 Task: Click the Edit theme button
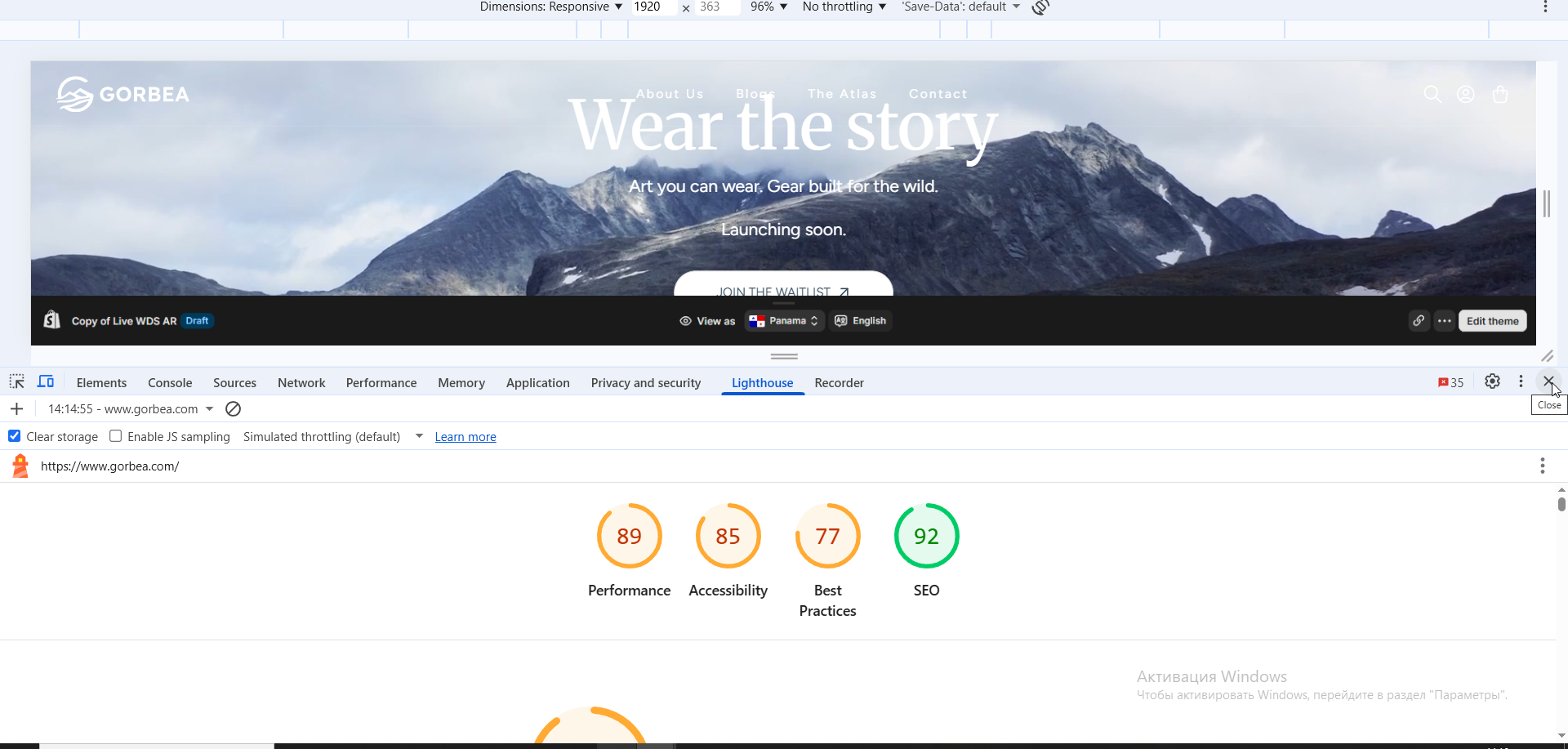(x=1492, y=321)
